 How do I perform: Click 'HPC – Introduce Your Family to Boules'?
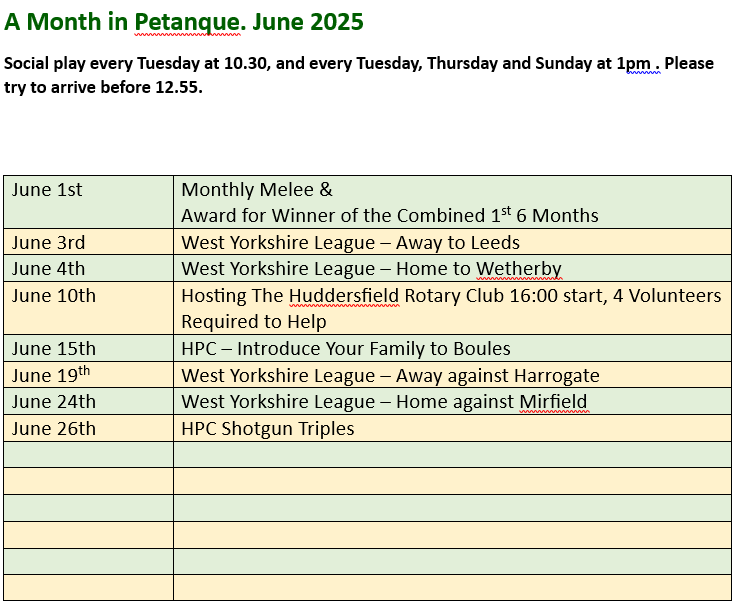(x=345, y=349)
